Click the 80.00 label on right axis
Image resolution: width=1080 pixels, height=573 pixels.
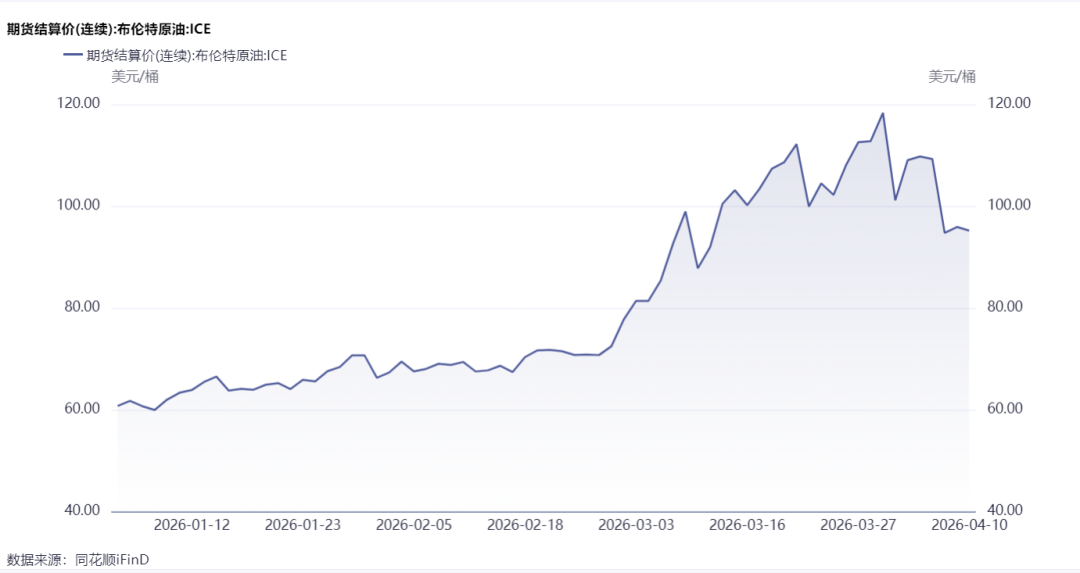click(1005, 306)
